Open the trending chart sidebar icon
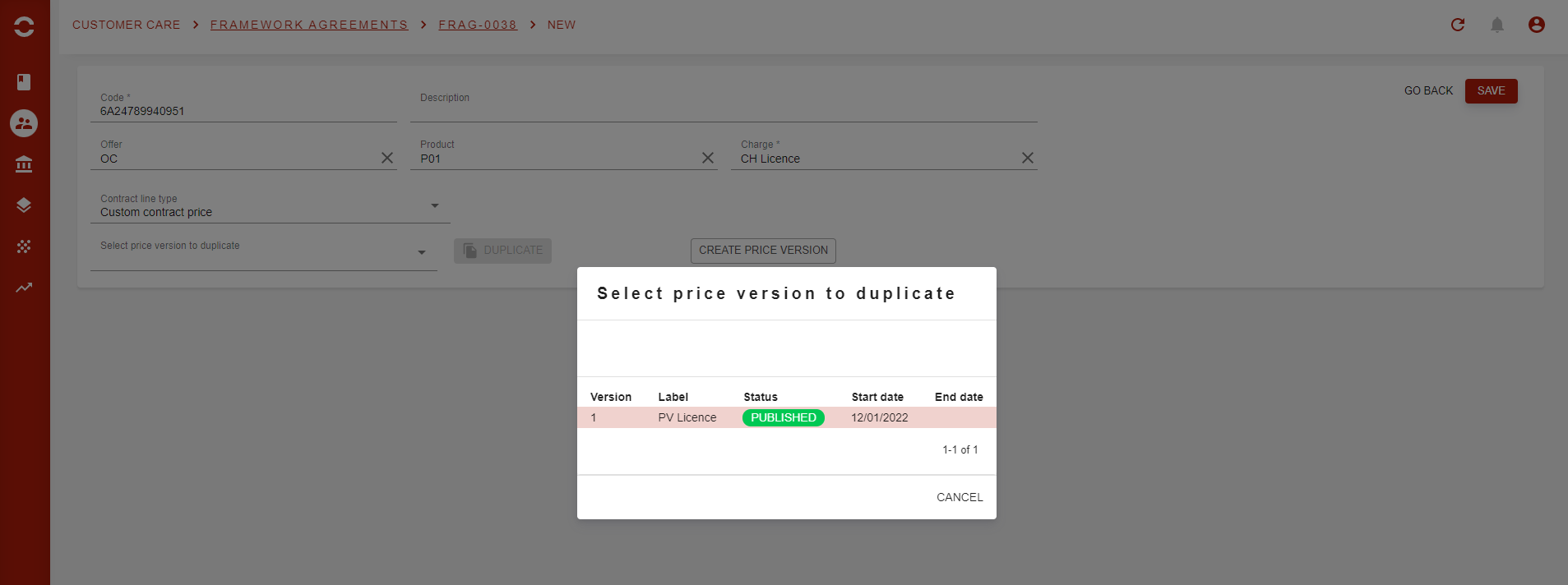 [x=24, y=288]
